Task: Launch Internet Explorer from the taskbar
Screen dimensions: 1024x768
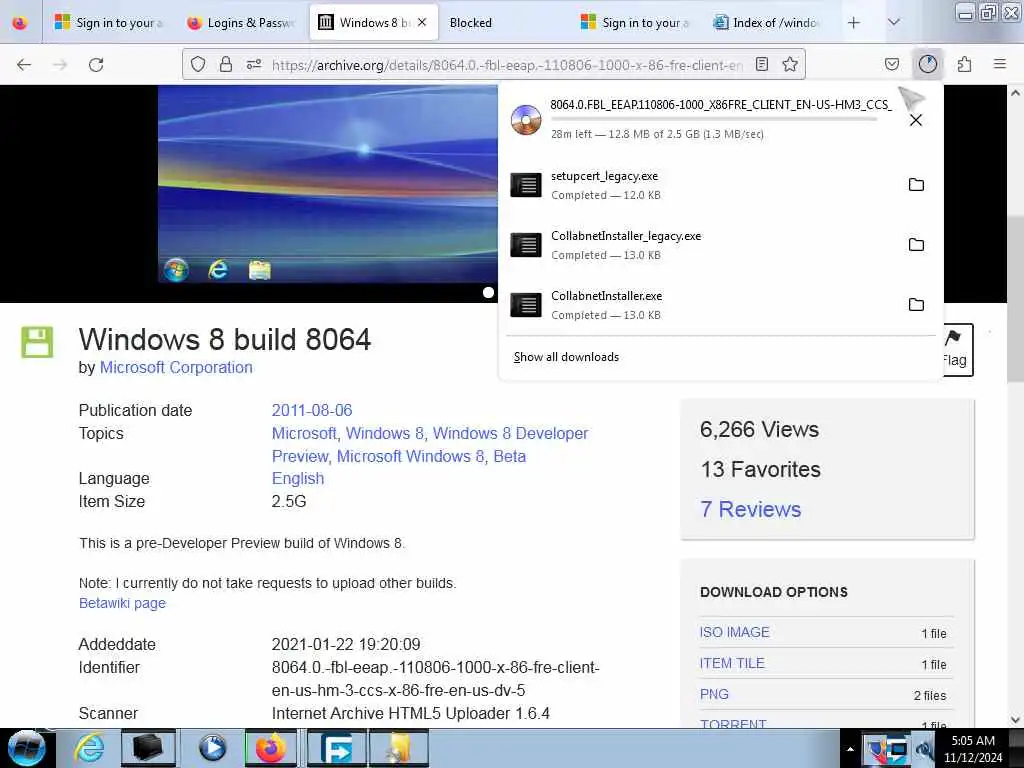Action: click(x=89, y=748)
